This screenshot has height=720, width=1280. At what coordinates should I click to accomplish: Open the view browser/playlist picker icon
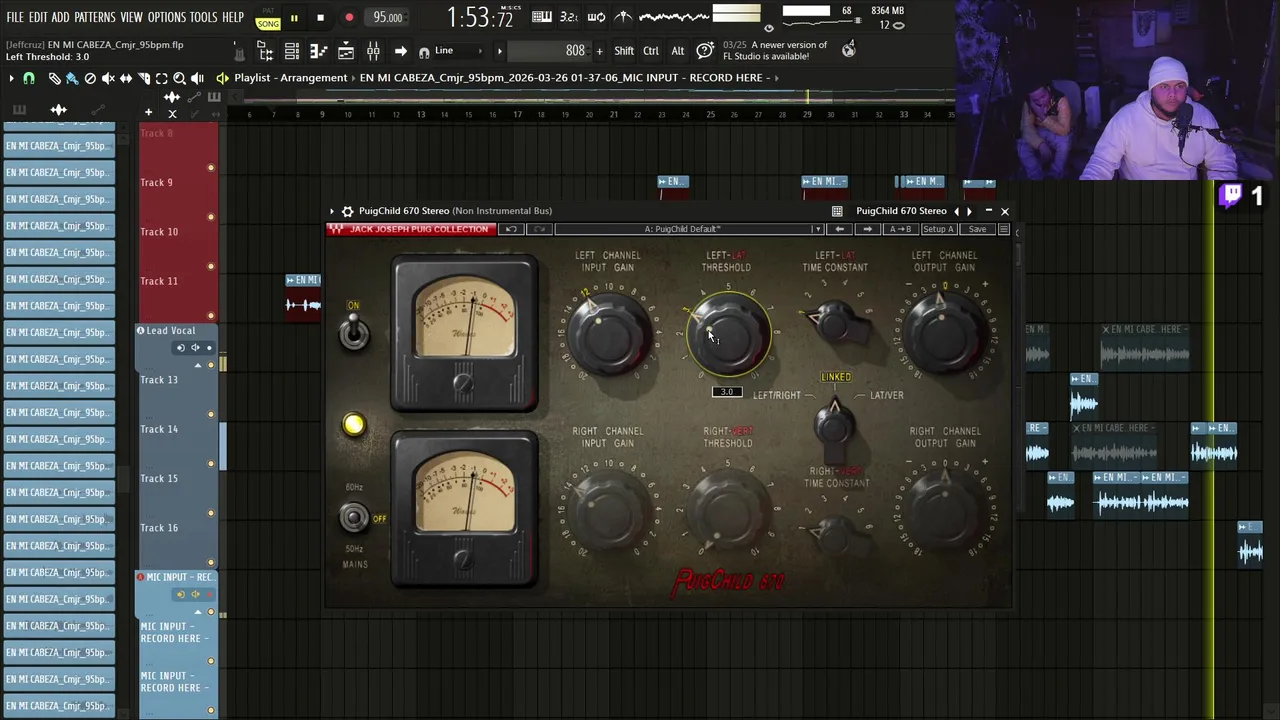(266, 51)
